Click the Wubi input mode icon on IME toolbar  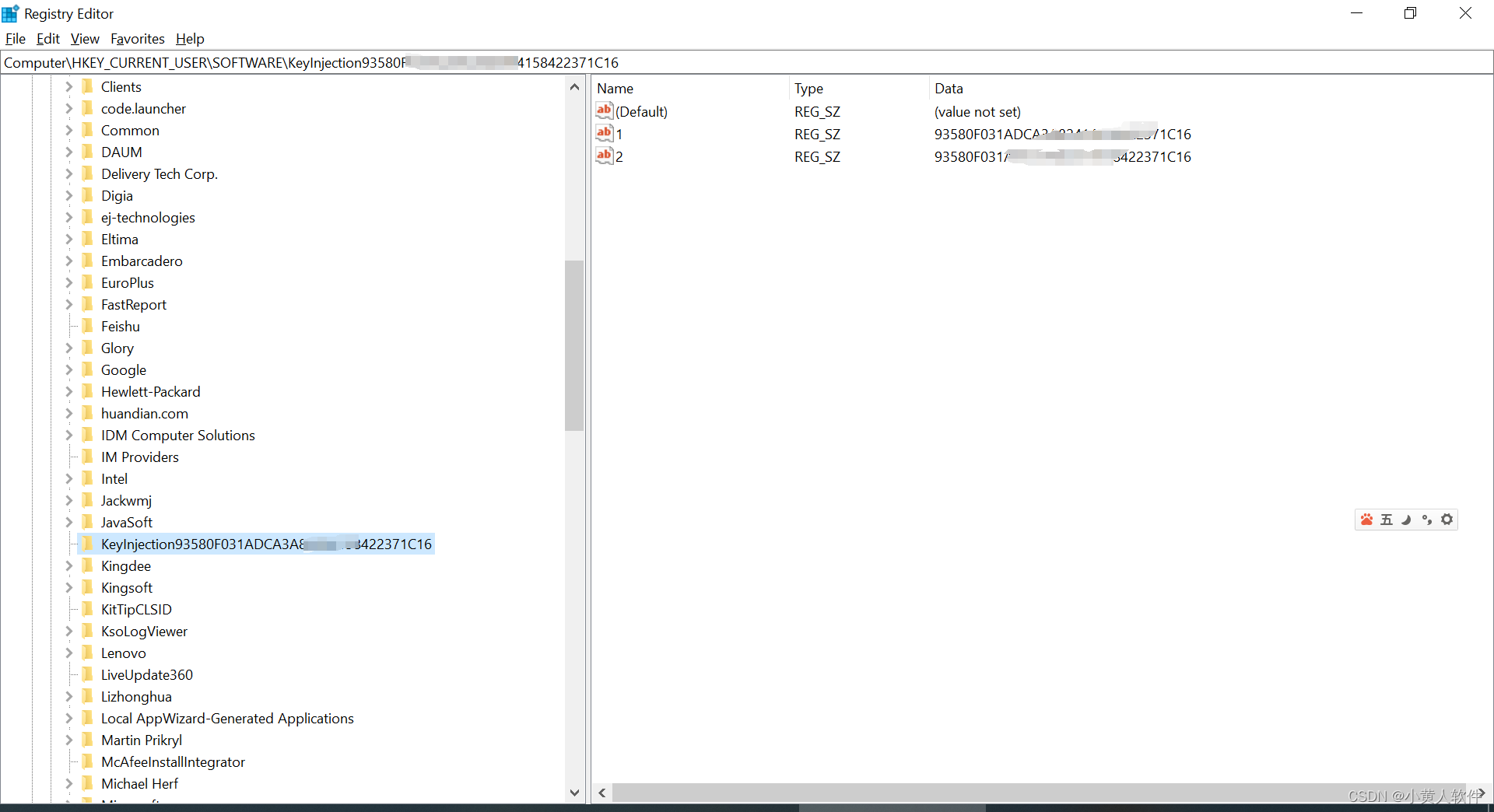1387,520
